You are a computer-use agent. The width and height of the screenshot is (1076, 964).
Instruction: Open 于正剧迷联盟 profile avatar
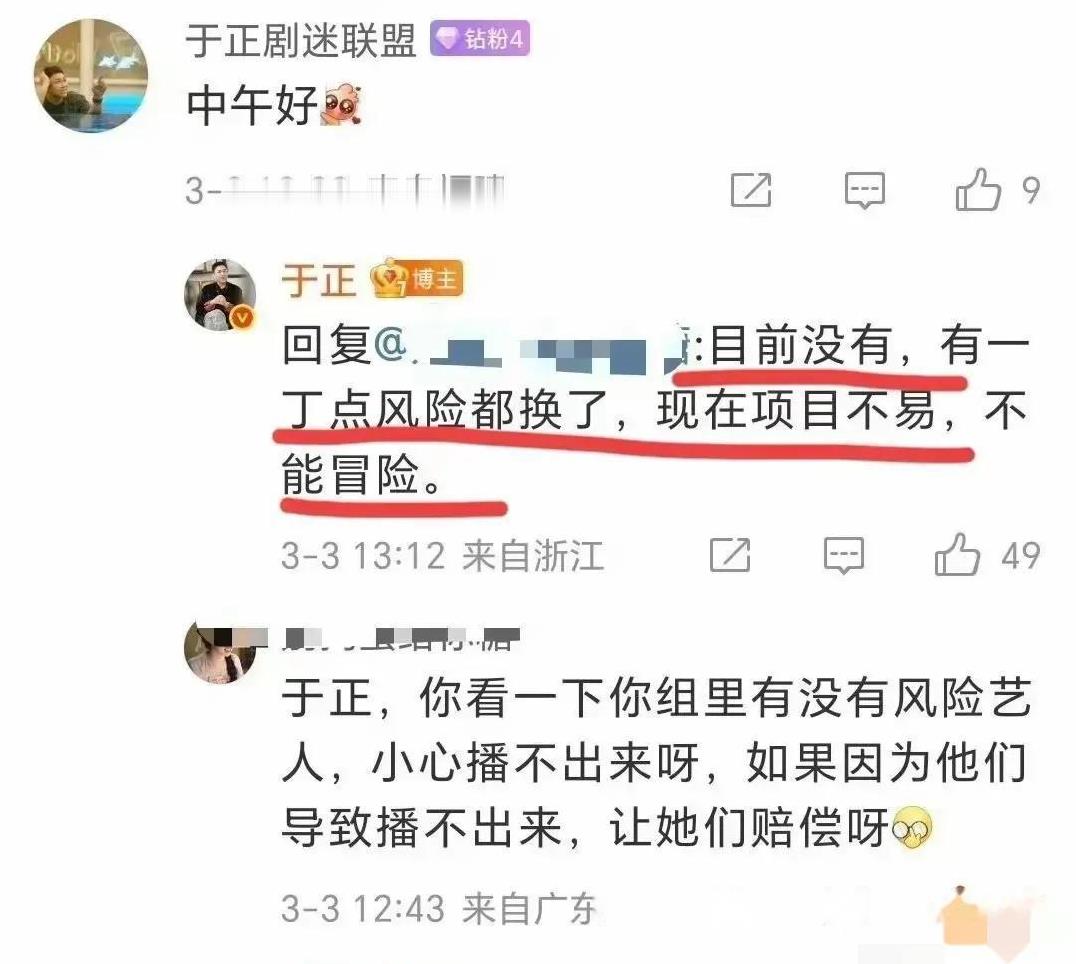(91, 75)
